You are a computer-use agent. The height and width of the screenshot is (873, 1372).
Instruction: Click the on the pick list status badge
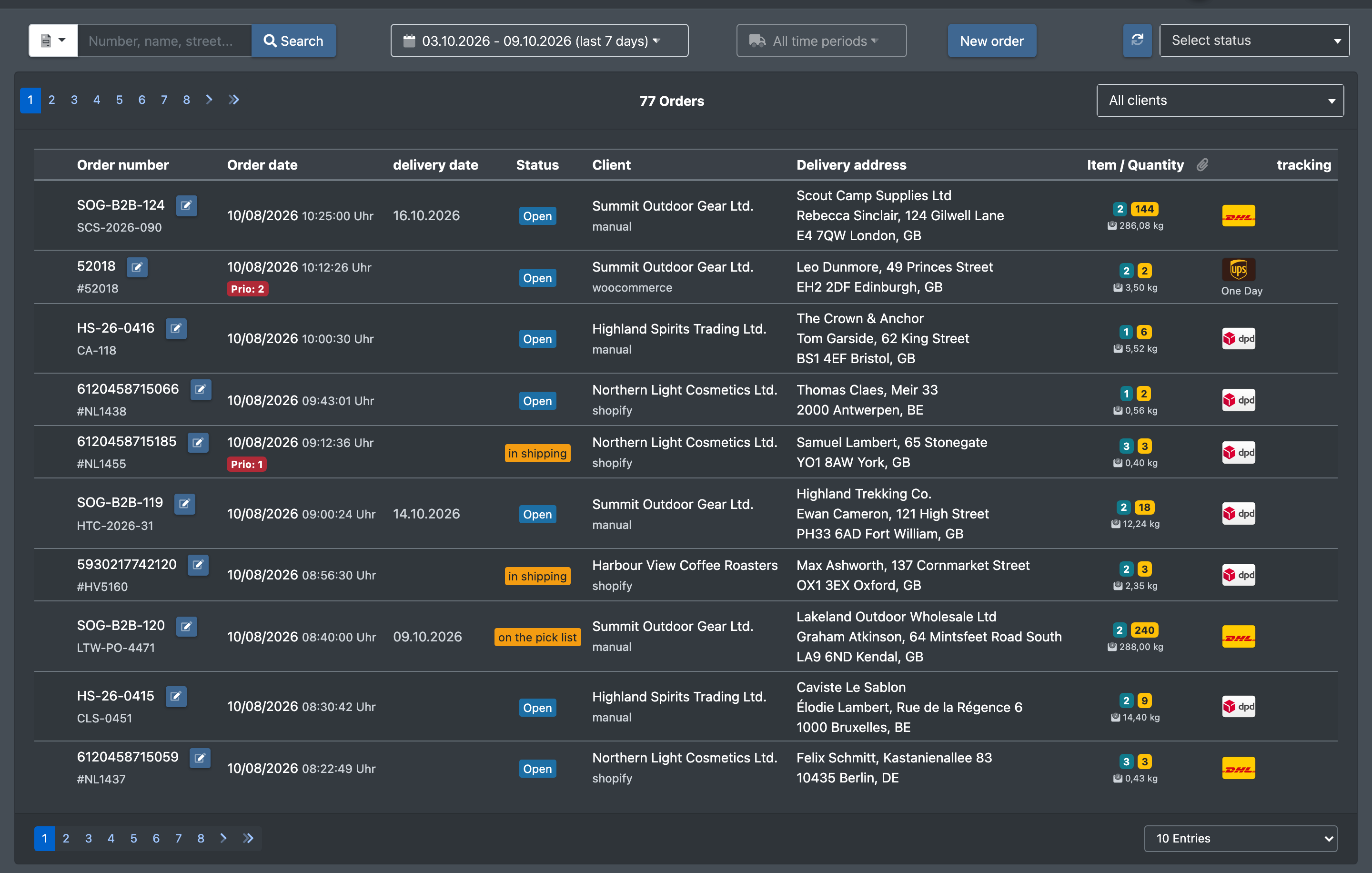click(x=537, y=637)
